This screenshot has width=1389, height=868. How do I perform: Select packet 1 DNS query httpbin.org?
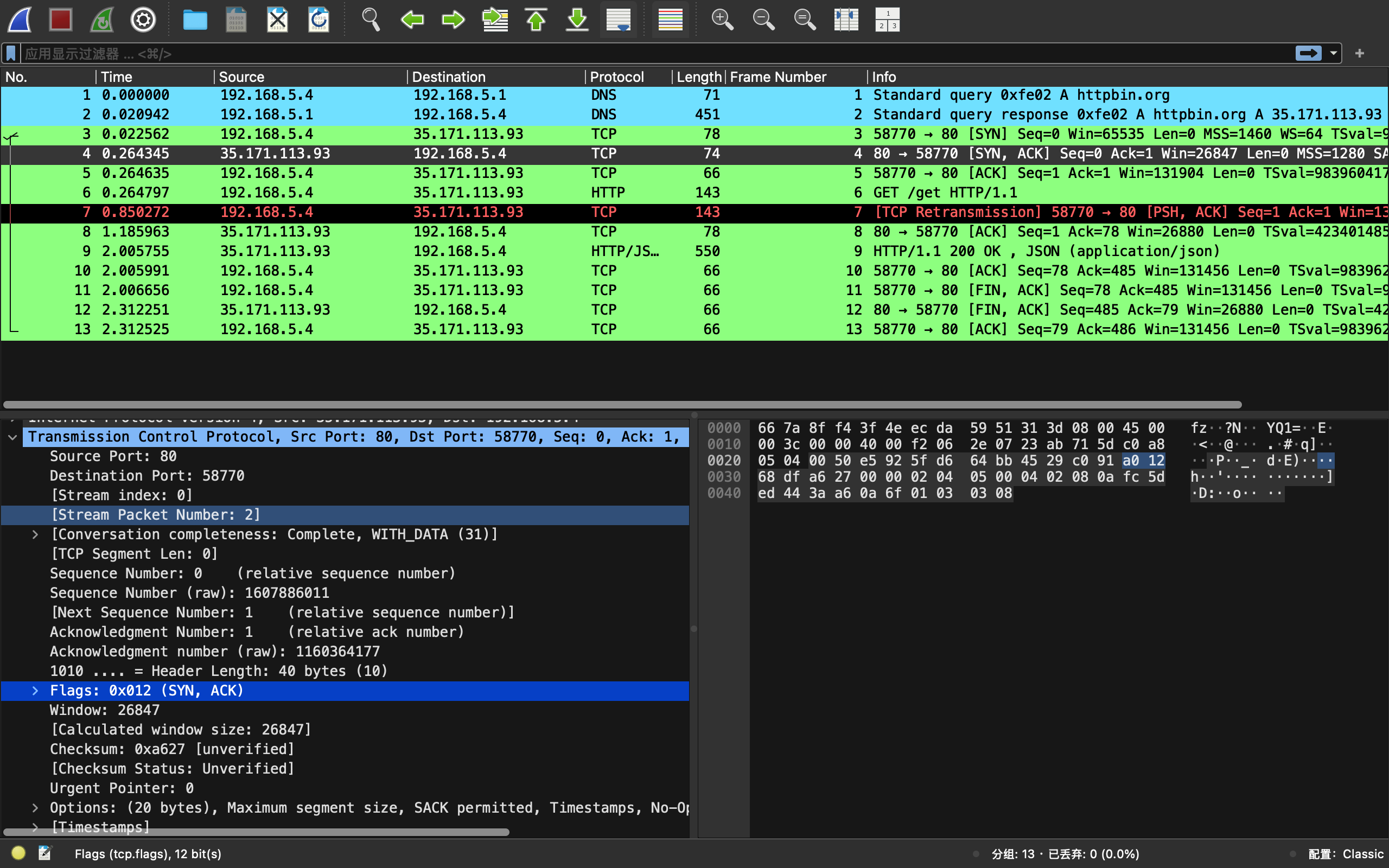(694, 95)
